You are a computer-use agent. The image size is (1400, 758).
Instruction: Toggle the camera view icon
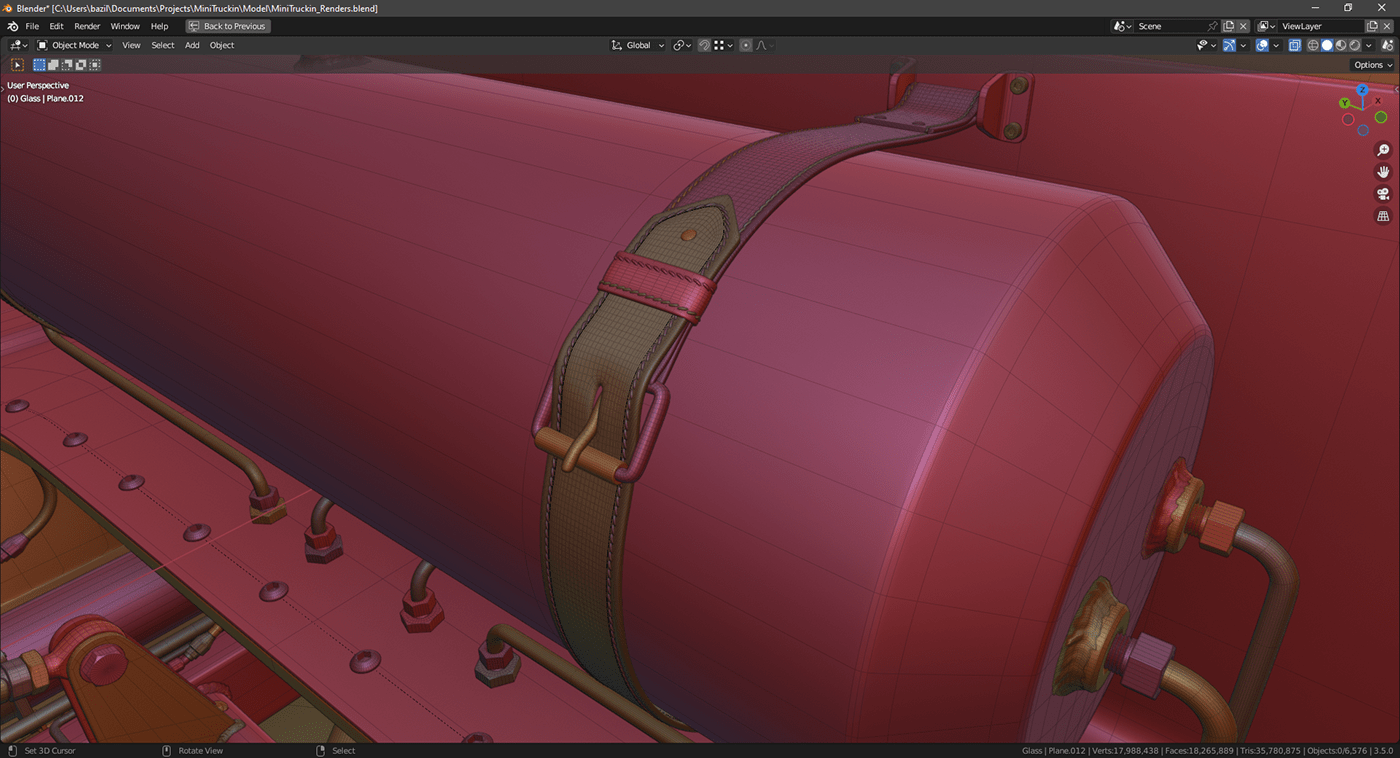point(1383,194)
